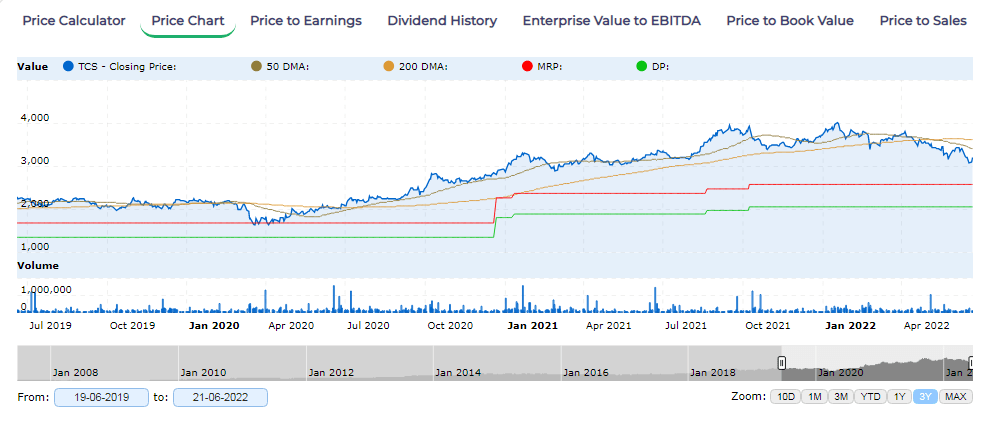Click the From date field

coord(101,398)
